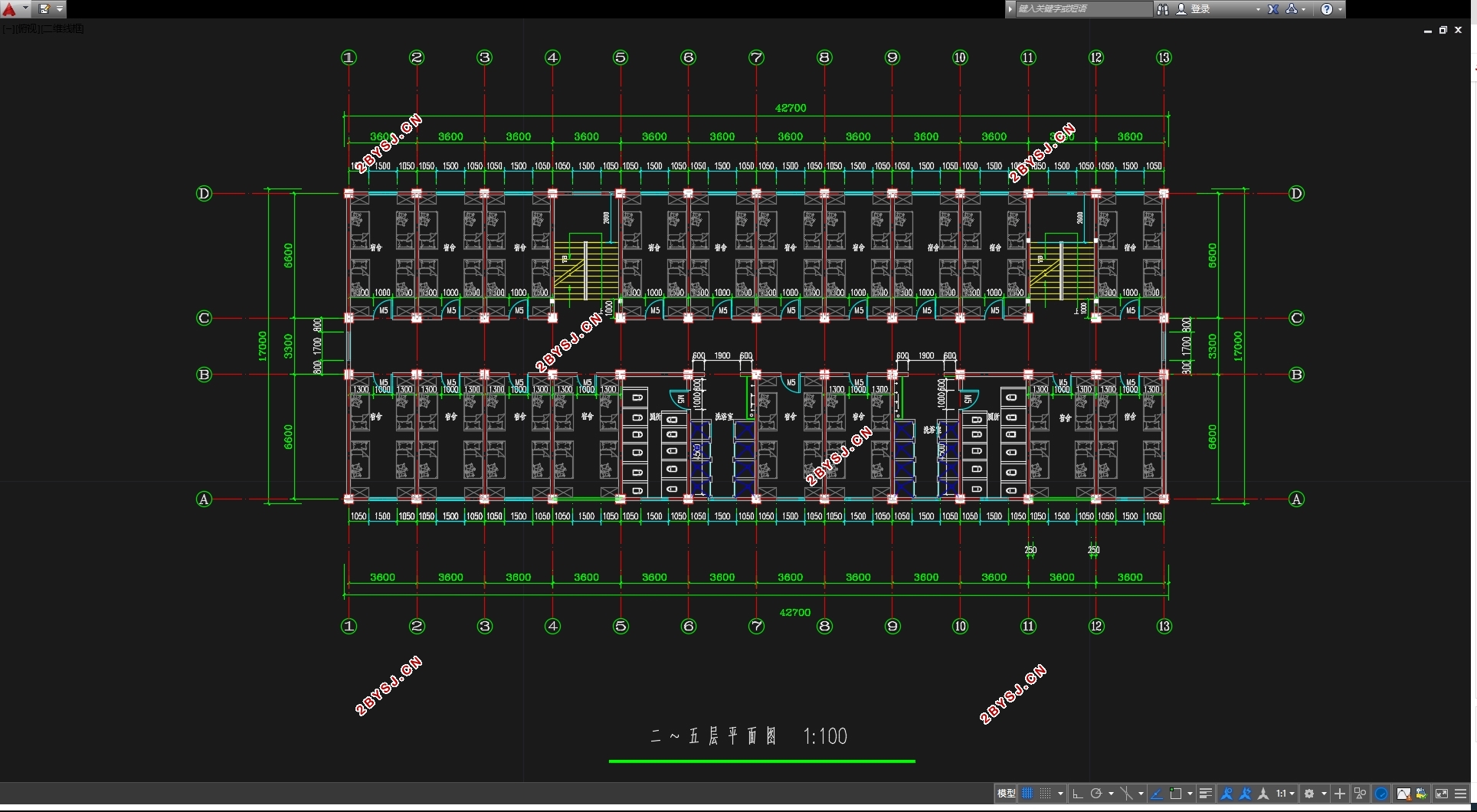Close the drawing window
The height and width of the screenshot is (812, 1477).
tap(1459, 30)
